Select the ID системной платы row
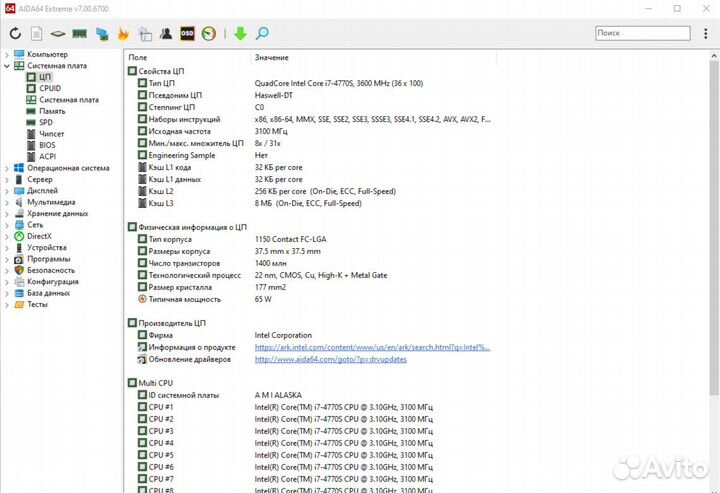The height and width of the screenshot is (493, 720). 309,395
